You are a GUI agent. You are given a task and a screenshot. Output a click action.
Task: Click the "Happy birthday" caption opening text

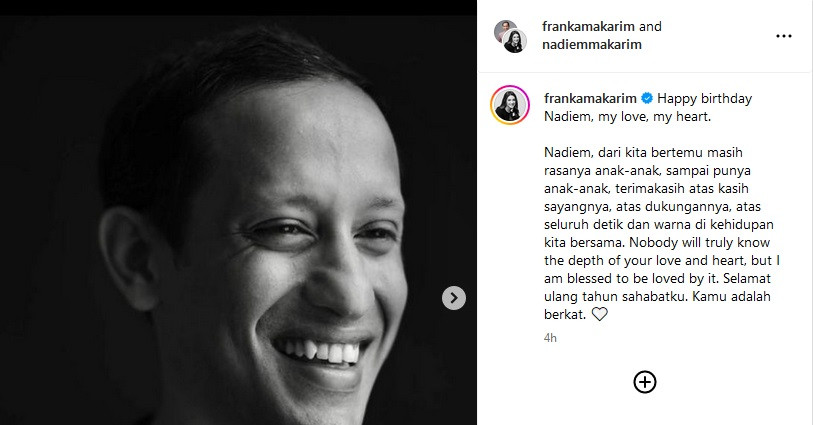tap(705, 99)
